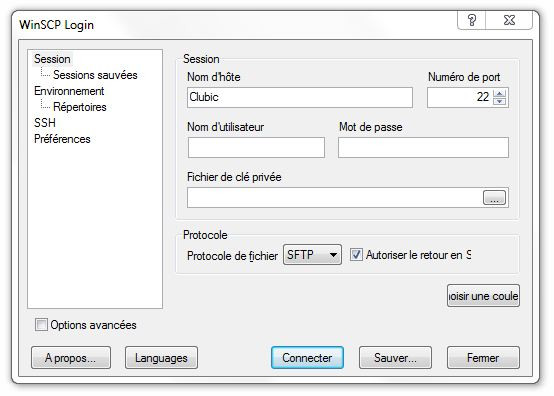The width and height of the screenshot is (554, 396).
Task: Click the Languages button
Action: click(x=161, y=358)
